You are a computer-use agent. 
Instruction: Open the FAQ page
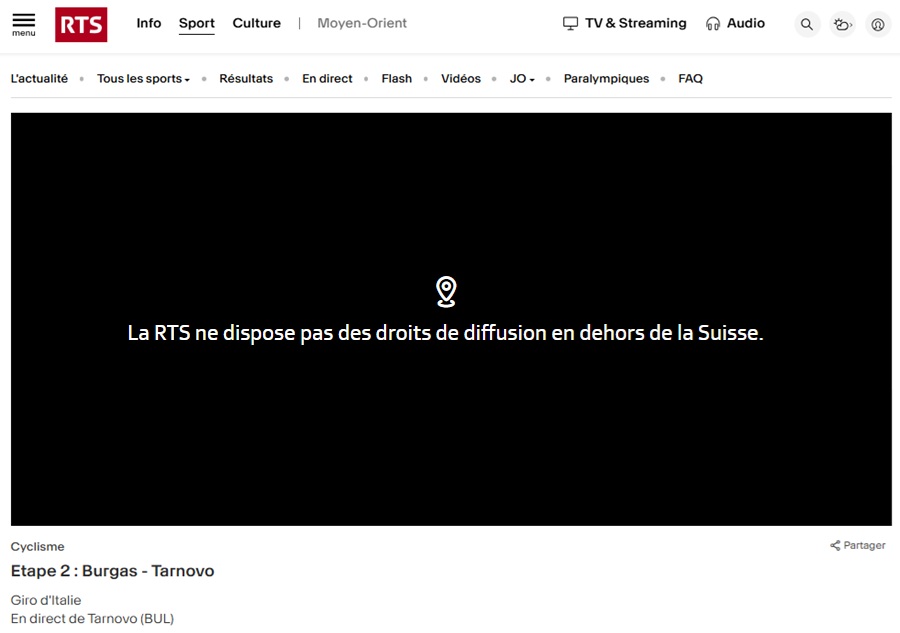[690, 79]
